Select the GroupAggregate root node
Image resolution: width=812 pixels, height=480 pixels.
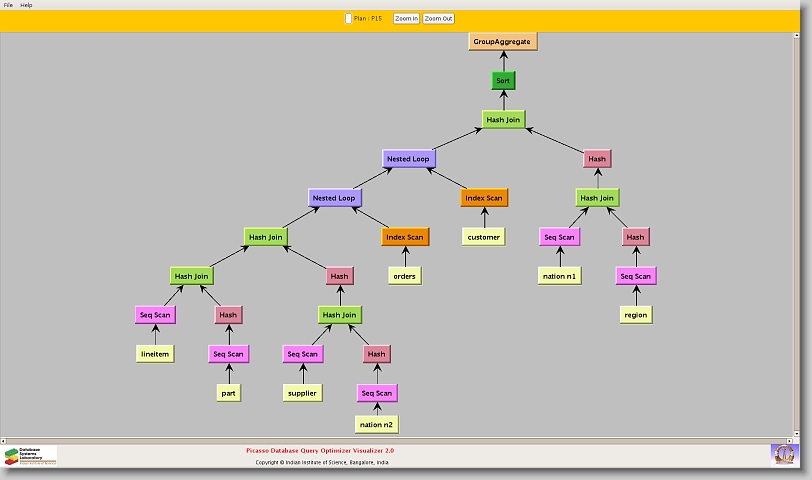pos(503,42)
